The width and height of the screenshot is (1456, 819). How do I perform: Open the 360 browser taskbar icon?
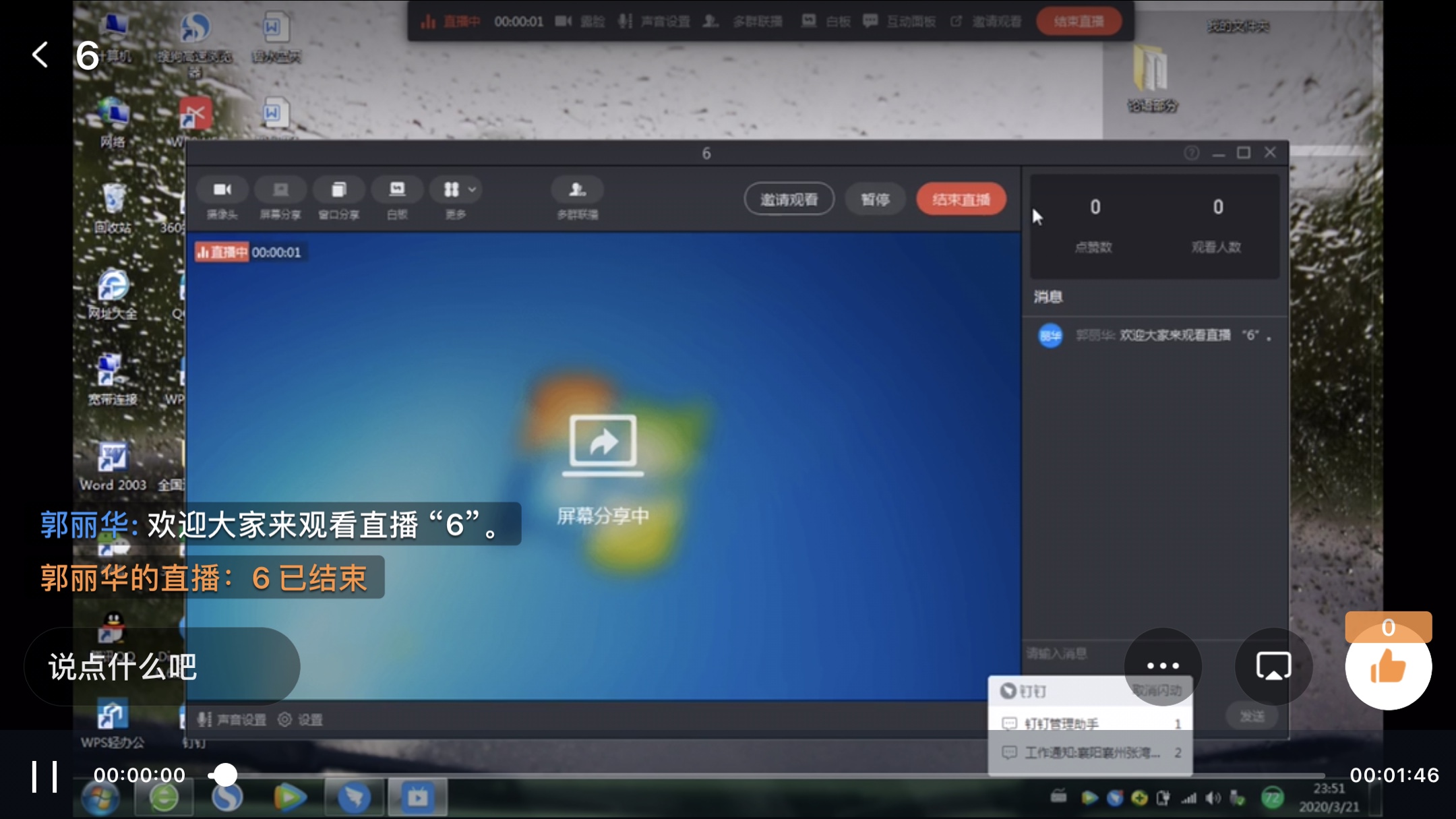164,798
